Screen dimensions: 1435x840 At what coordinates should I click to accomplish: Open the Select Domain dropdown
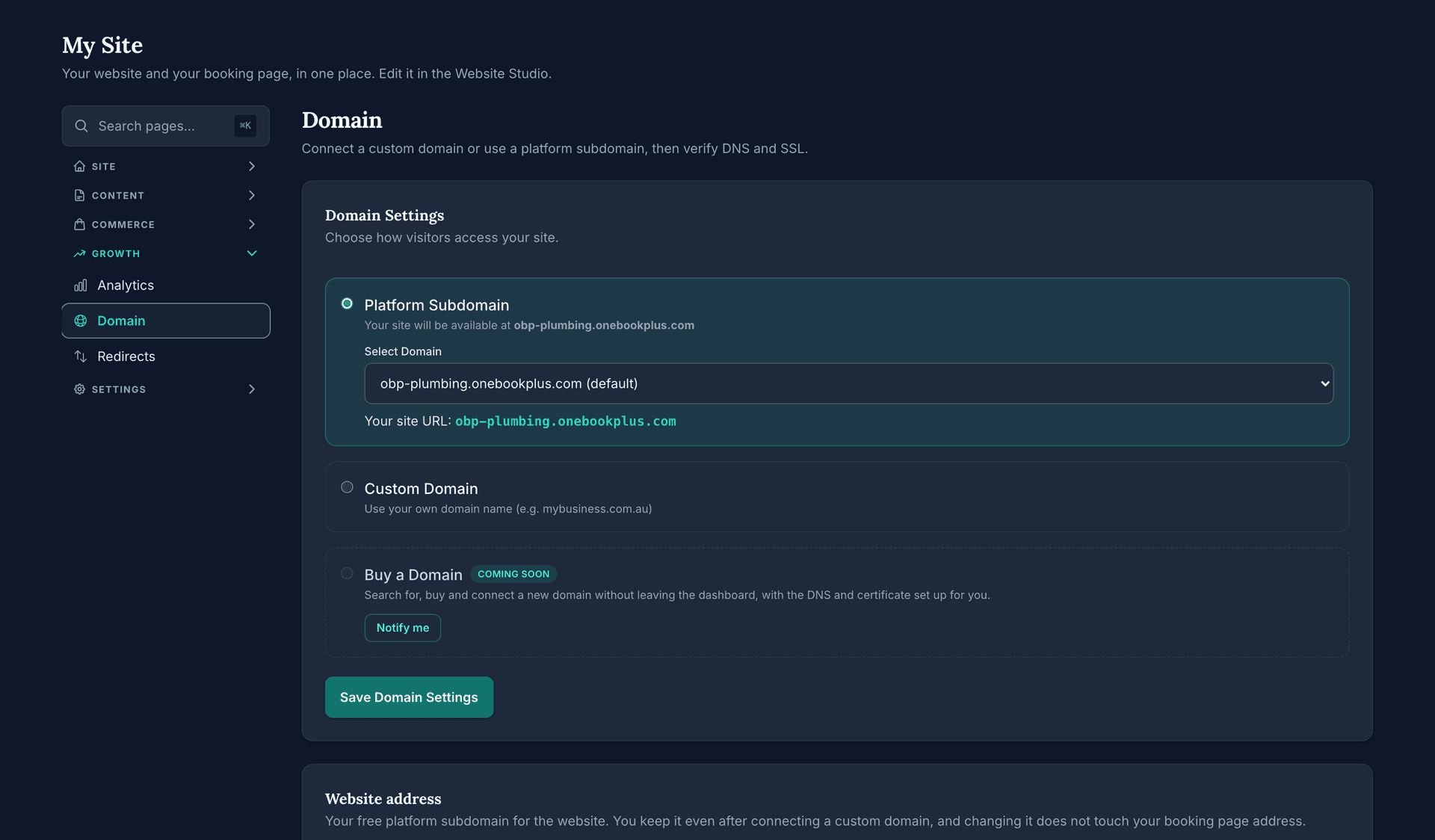tap(848, 383)
